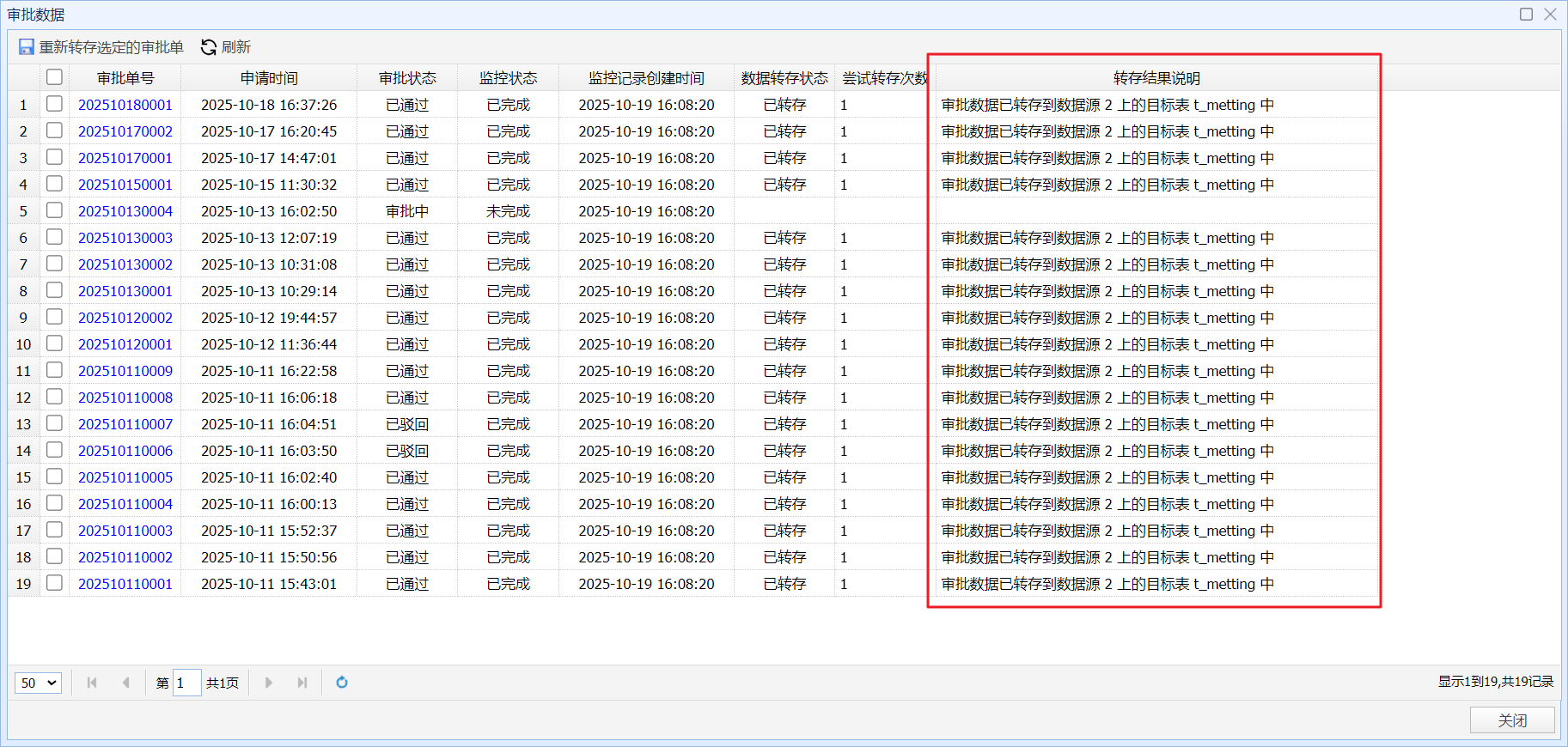Click the save icon for re-transfer selected approvals

click(x=27, y=47)
